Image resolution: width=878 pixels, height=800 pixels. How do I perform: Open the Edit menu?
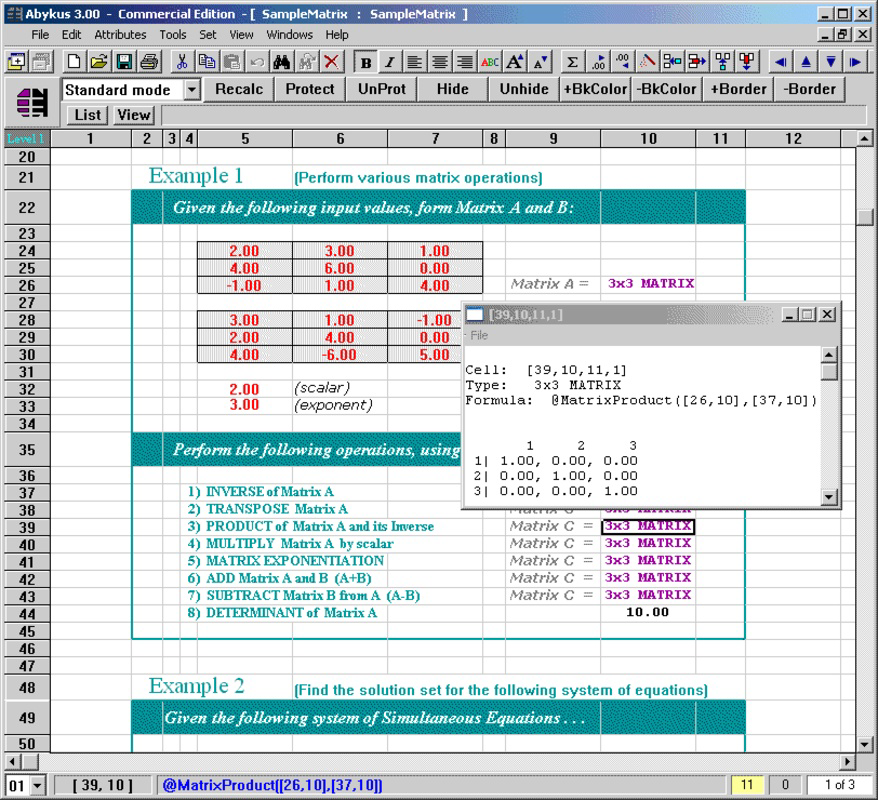[71, 35]
